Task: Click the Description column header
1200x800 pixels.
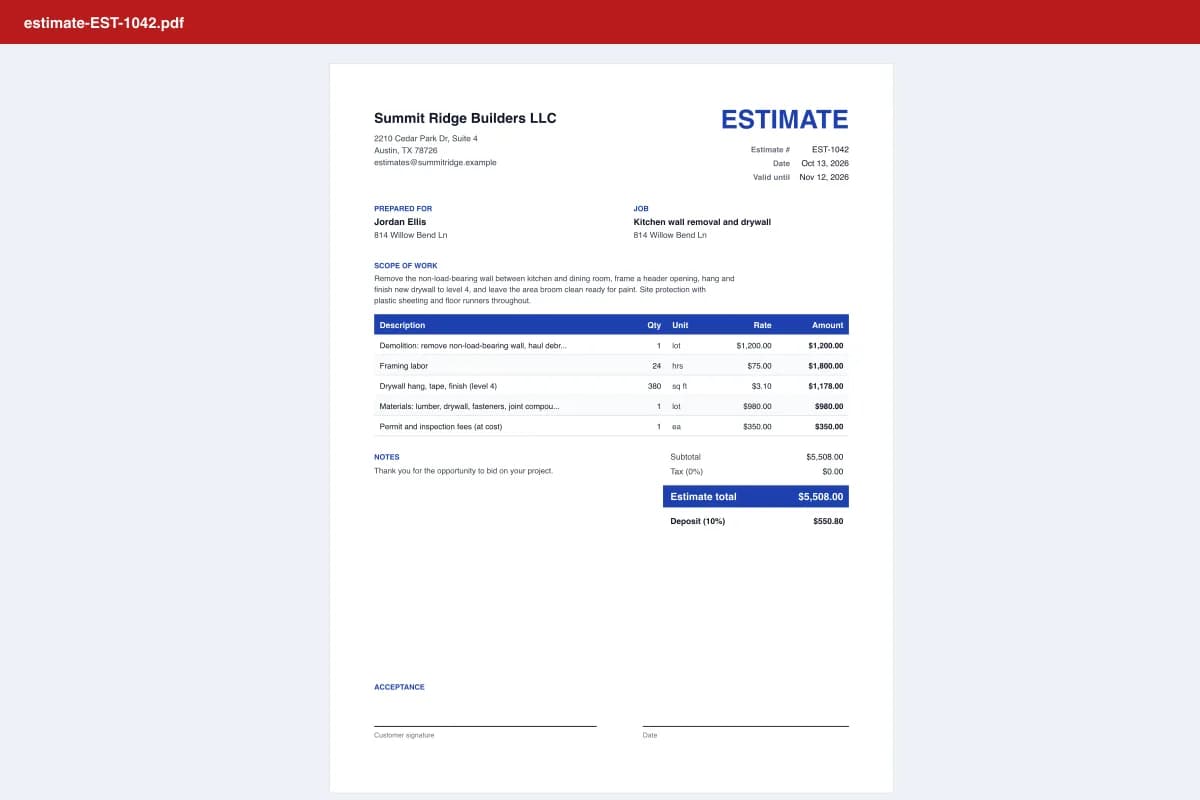Action: point(402,325)
